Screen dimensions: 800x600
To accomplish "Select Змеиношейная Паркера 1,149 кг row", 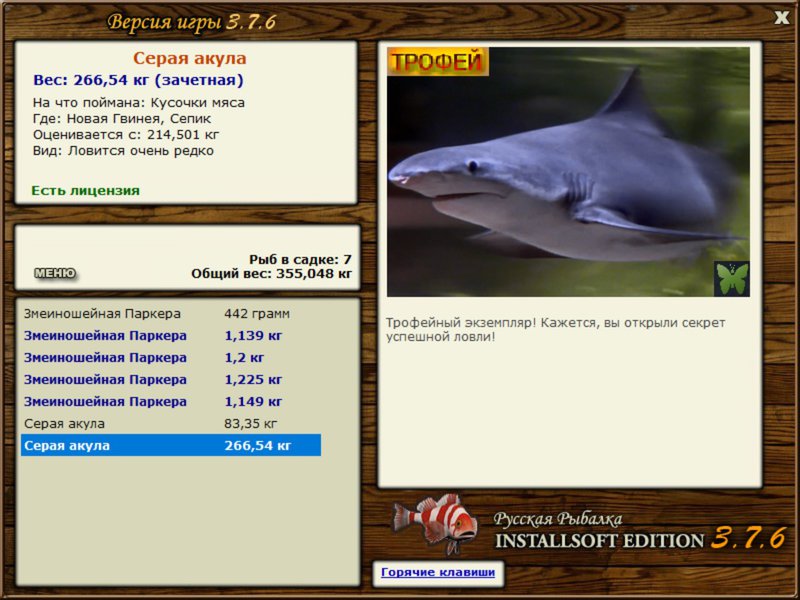I will pyautogui.click(x=171, y=402).
